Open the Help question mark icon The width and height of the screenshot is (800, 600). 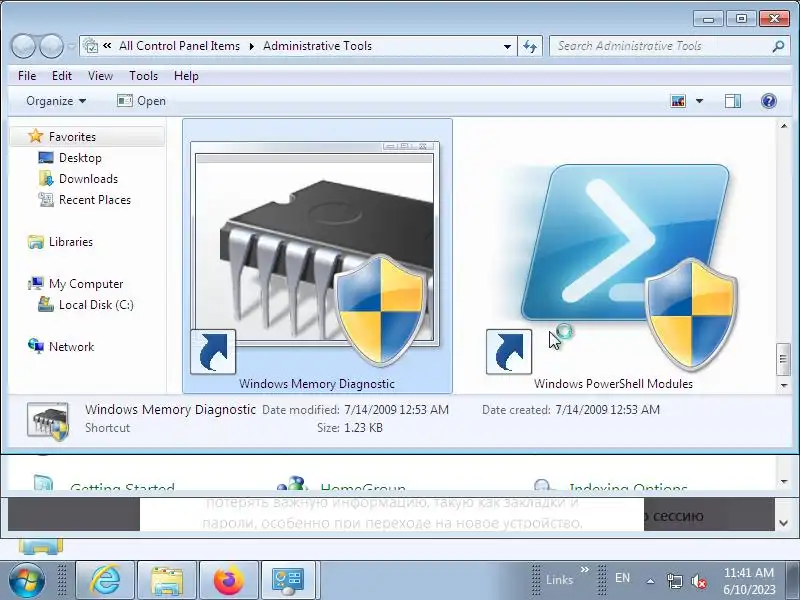tap(768, 101)
